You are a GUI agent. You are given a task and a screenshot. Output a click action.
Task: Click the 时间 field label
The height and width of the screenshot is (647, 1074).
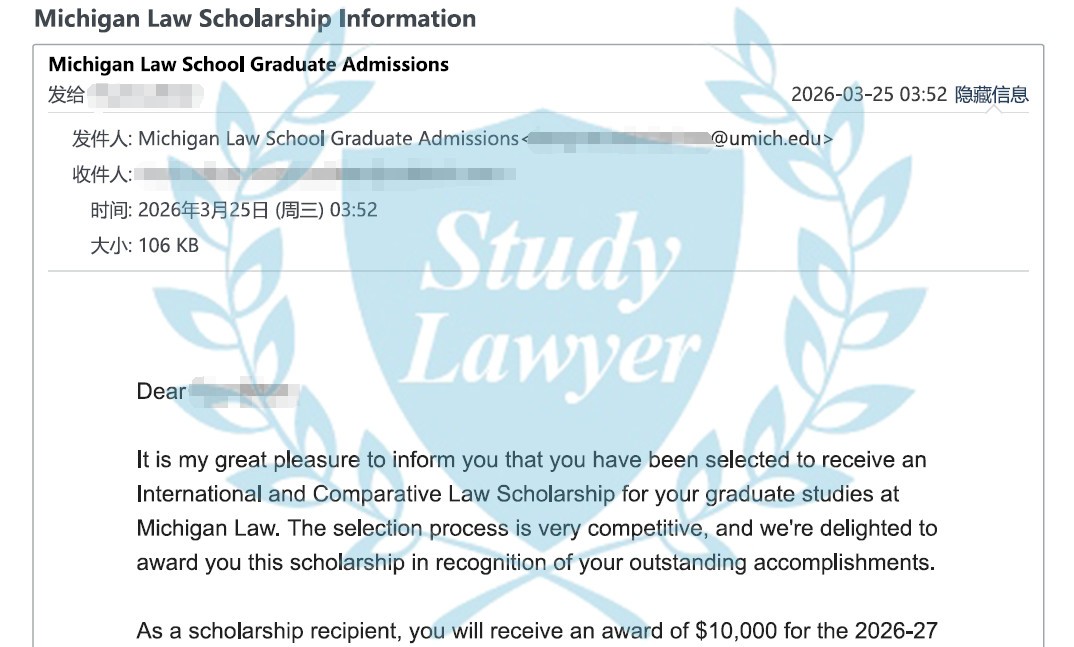[x=110, y=210]
